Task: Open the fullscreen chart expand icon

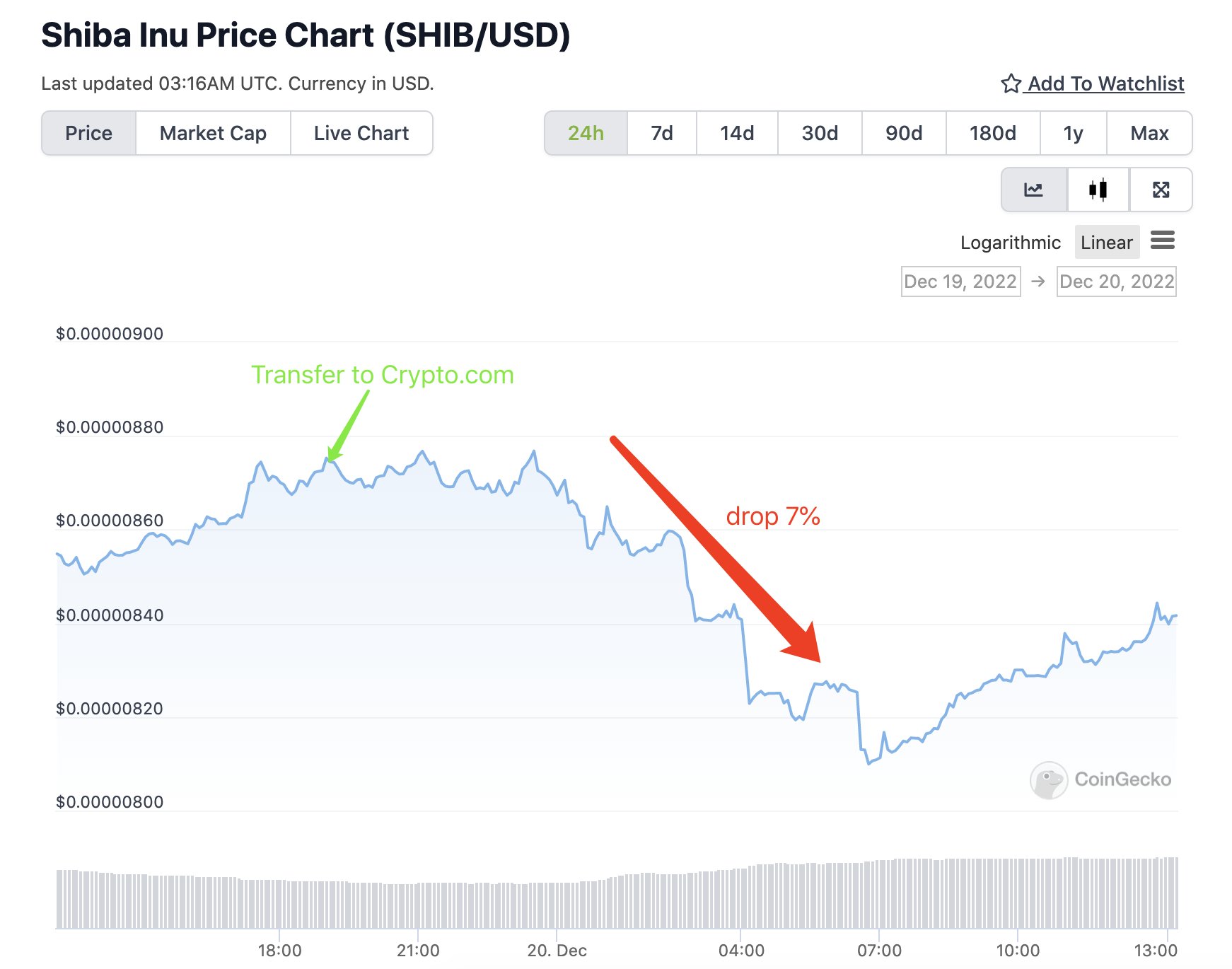Action: [x=1161, y=190]
